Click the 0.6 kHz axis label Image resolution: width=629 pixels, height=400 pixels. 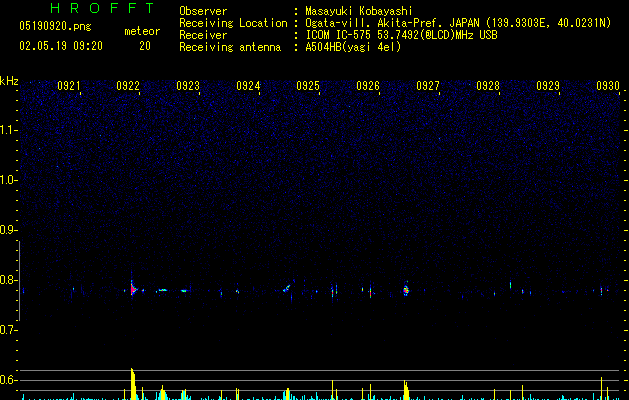[8, 380]
